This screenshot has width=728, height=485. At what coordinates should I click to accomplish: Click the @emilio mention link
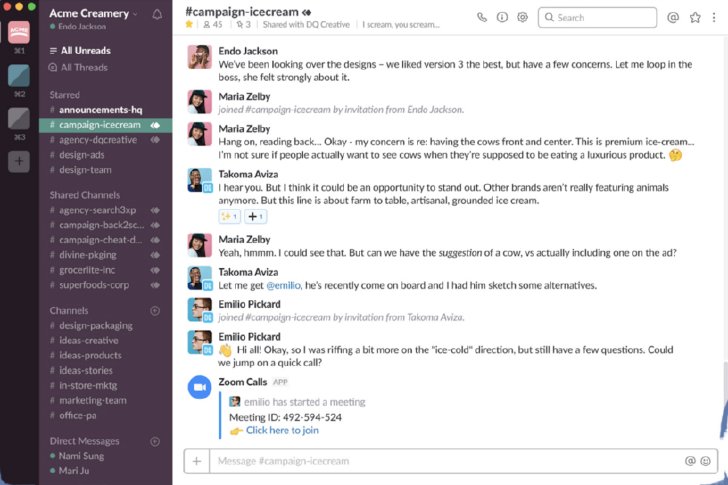click(x=284, y=285)
